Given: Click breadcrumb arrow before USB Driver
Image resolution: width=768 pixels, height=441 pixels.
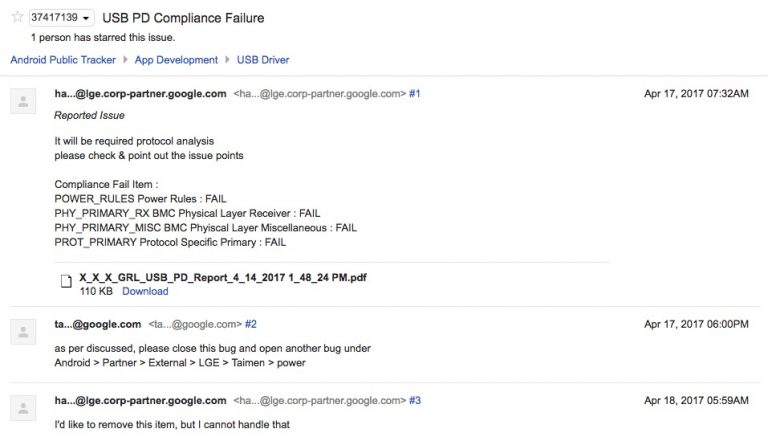Looking at the screenshot, I should pyautogui.click(x=227, y=60).
